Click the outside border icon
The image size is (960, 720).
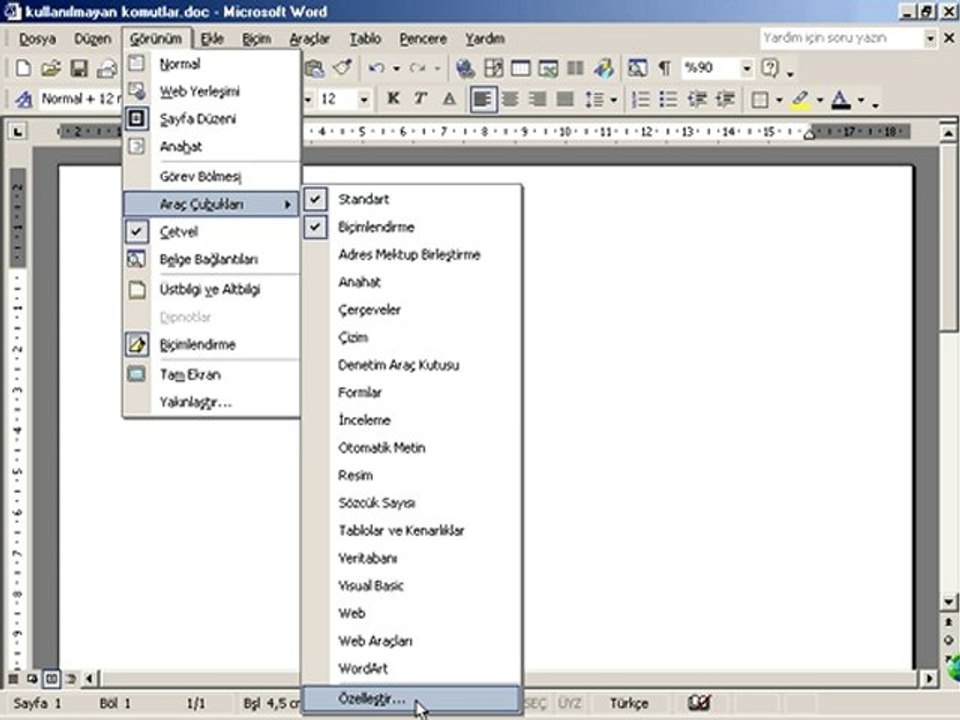pos(760,99)
